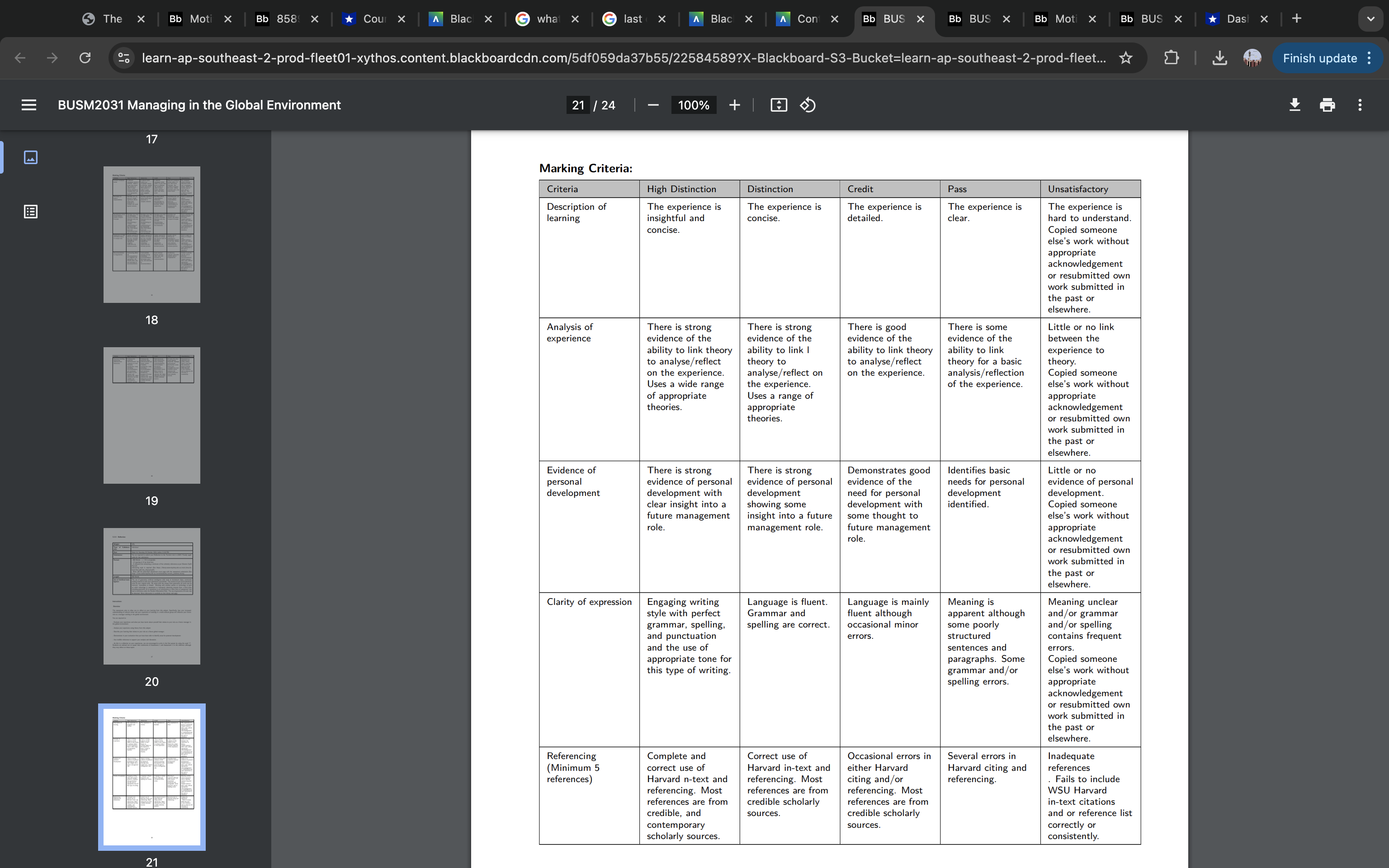Open site information via the tune icon

123,57
